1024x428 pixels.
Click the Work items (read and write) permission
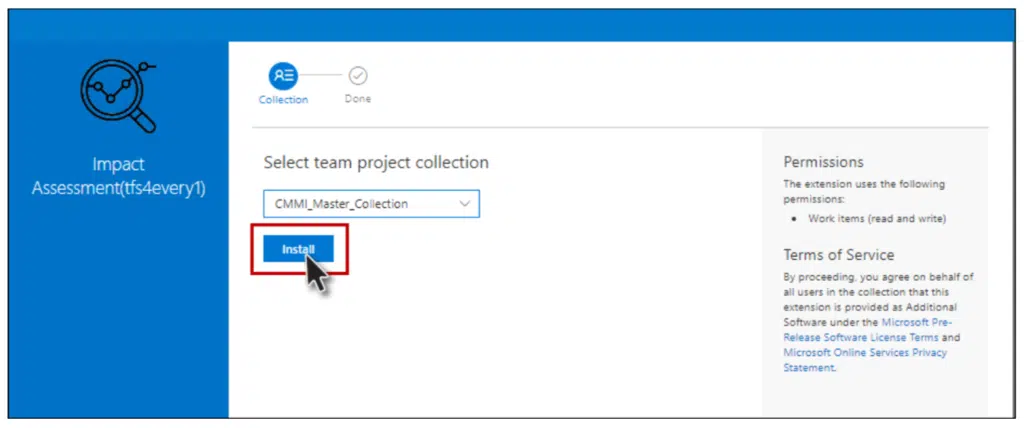pyautogui.click(x=870, y=218)
